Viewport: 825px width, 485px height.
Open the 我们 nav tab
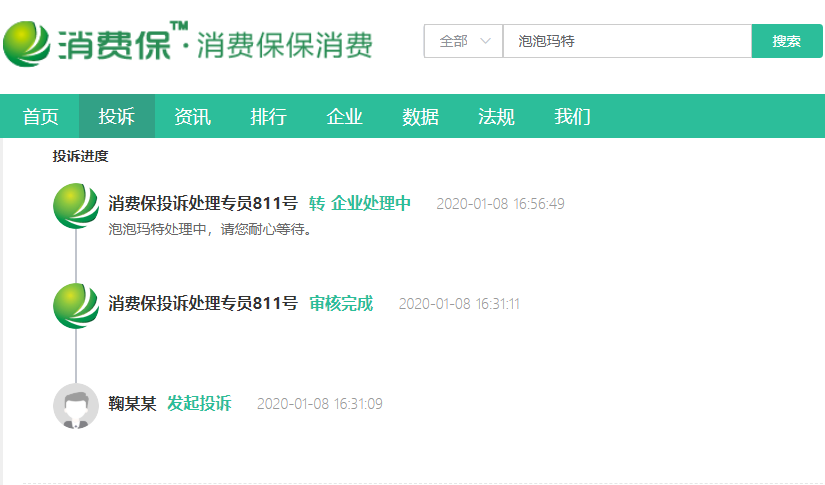pyautogui.click(x=572, y=116)
